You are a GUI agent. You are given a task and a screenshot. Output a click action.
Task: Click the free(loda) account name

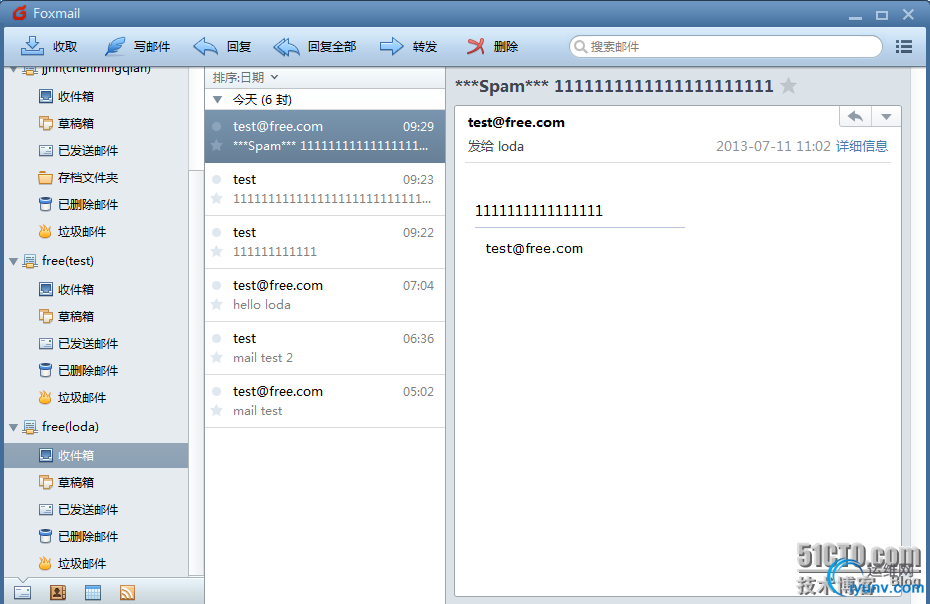[x=70, y=427]
